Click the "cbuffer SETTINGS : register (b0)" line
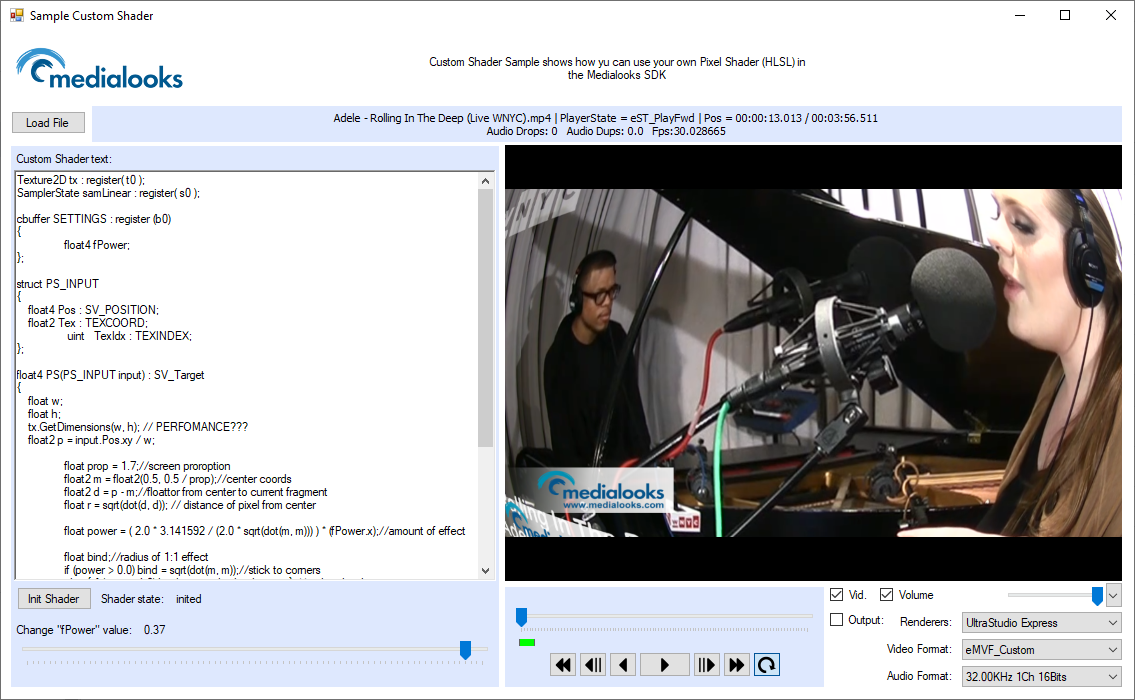 click(x=94, y=219)
